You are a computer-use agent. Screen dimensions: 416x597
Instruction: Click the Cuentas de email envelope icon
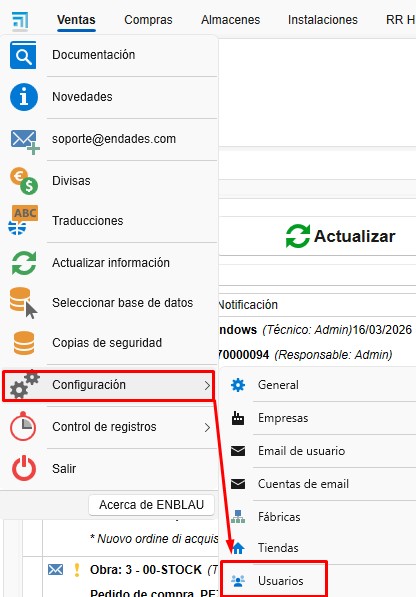(238, 484)
